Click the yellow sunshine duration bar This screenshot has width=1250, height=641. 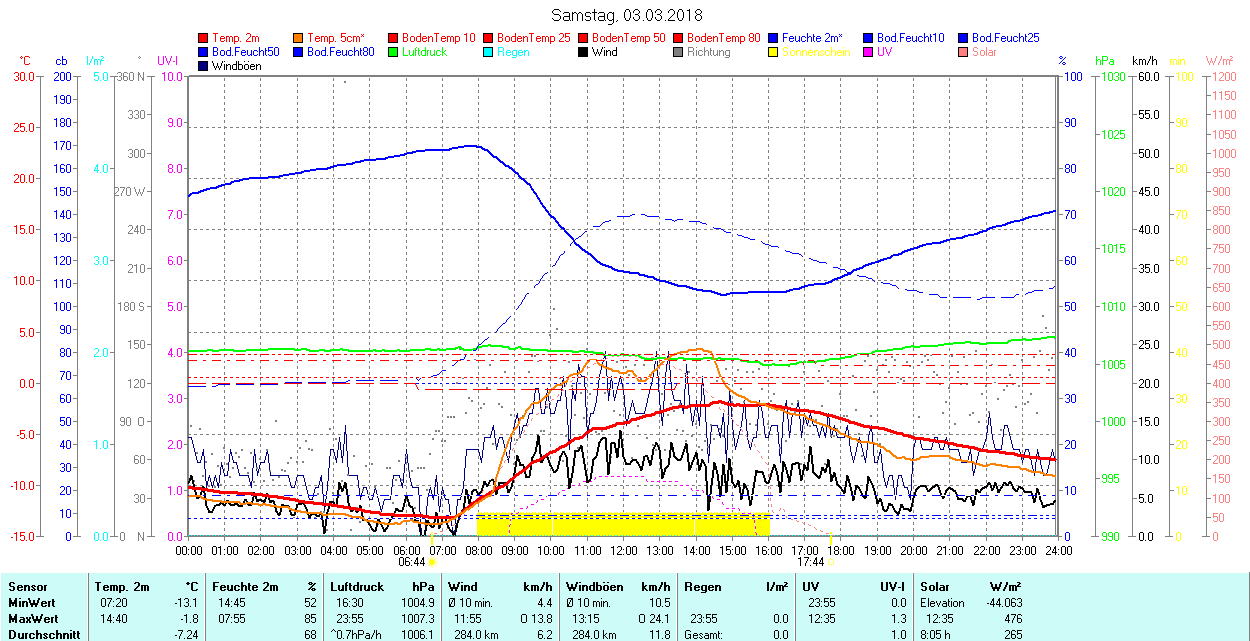tap(622, 524)
